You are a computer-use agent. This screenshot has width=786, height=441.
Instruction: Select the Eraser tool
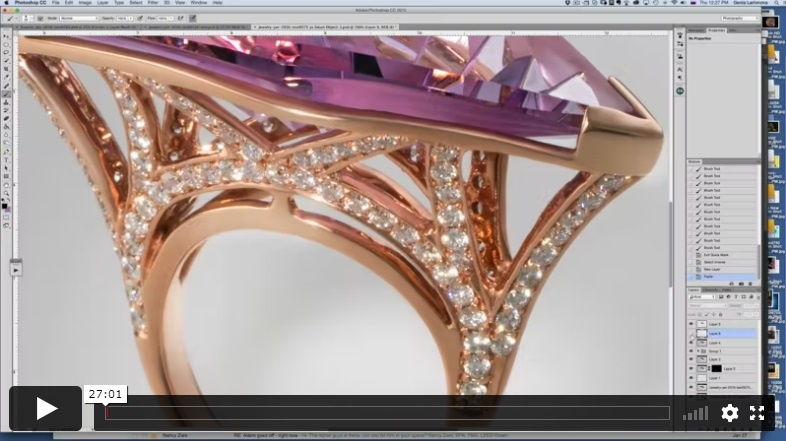tap(6, 119)
